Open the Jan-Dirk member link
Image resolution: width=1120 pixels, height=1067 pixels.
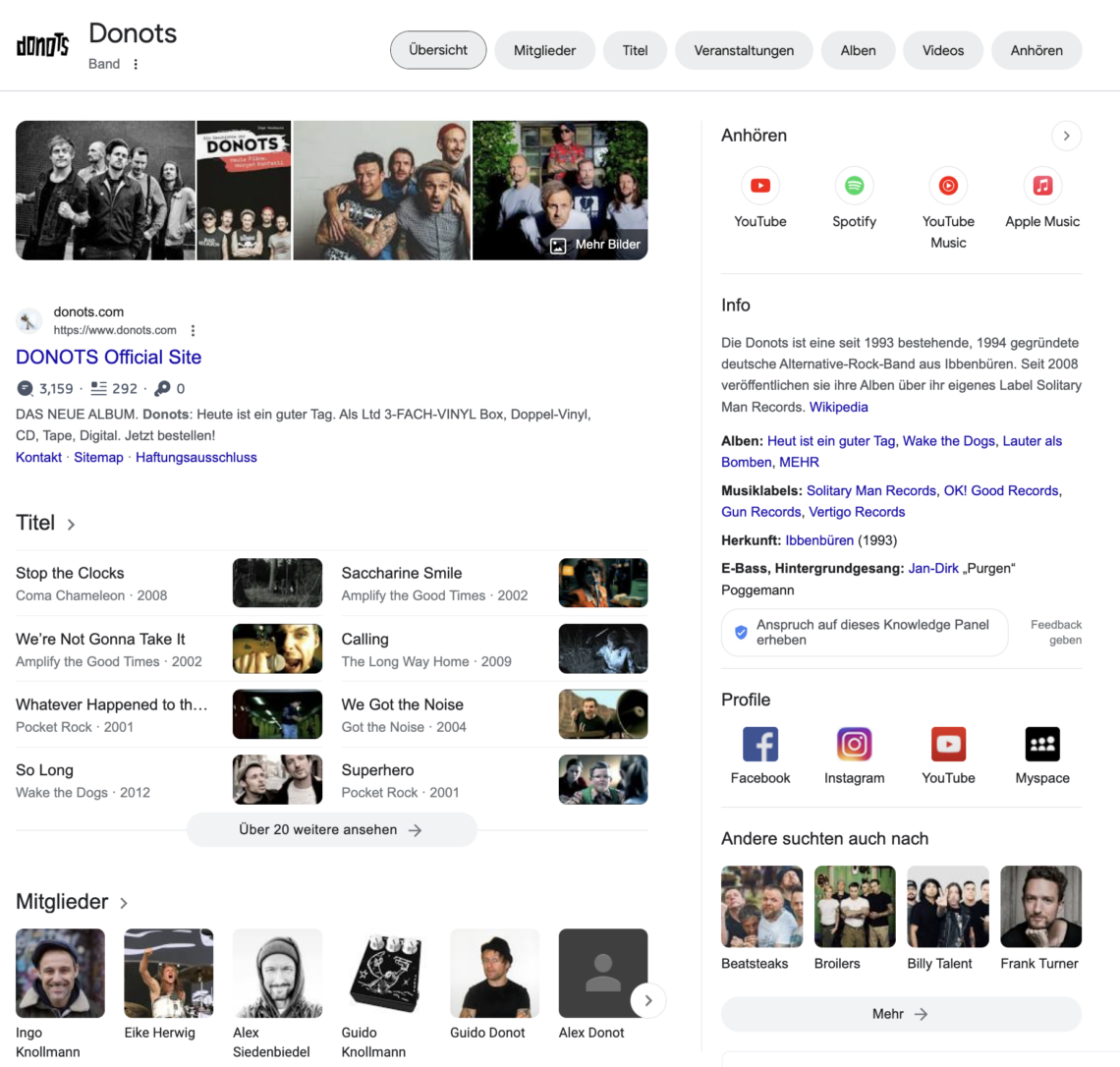pos(933,569)
